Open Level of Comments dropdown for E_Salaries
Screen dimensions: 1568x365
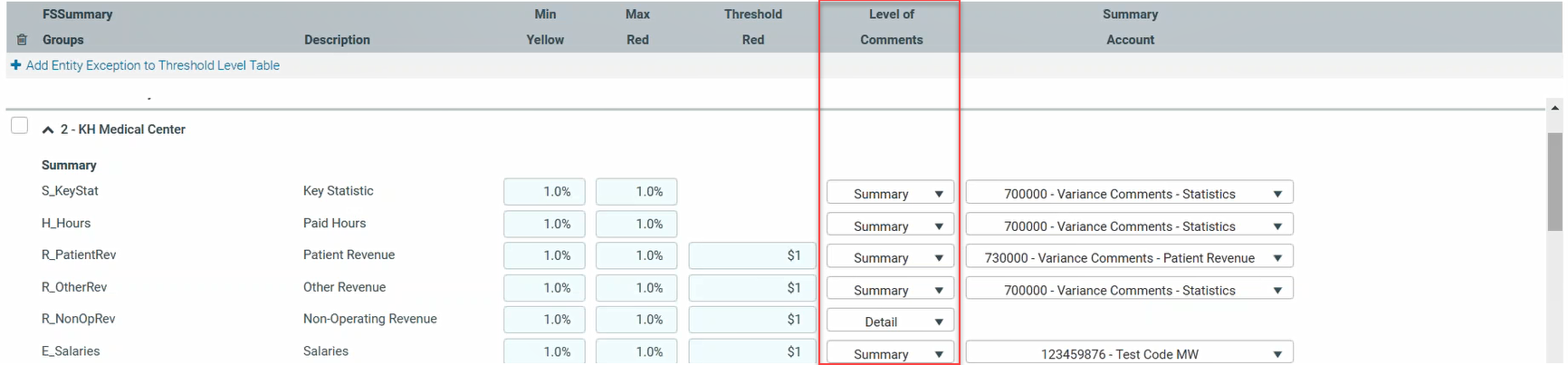890,353
